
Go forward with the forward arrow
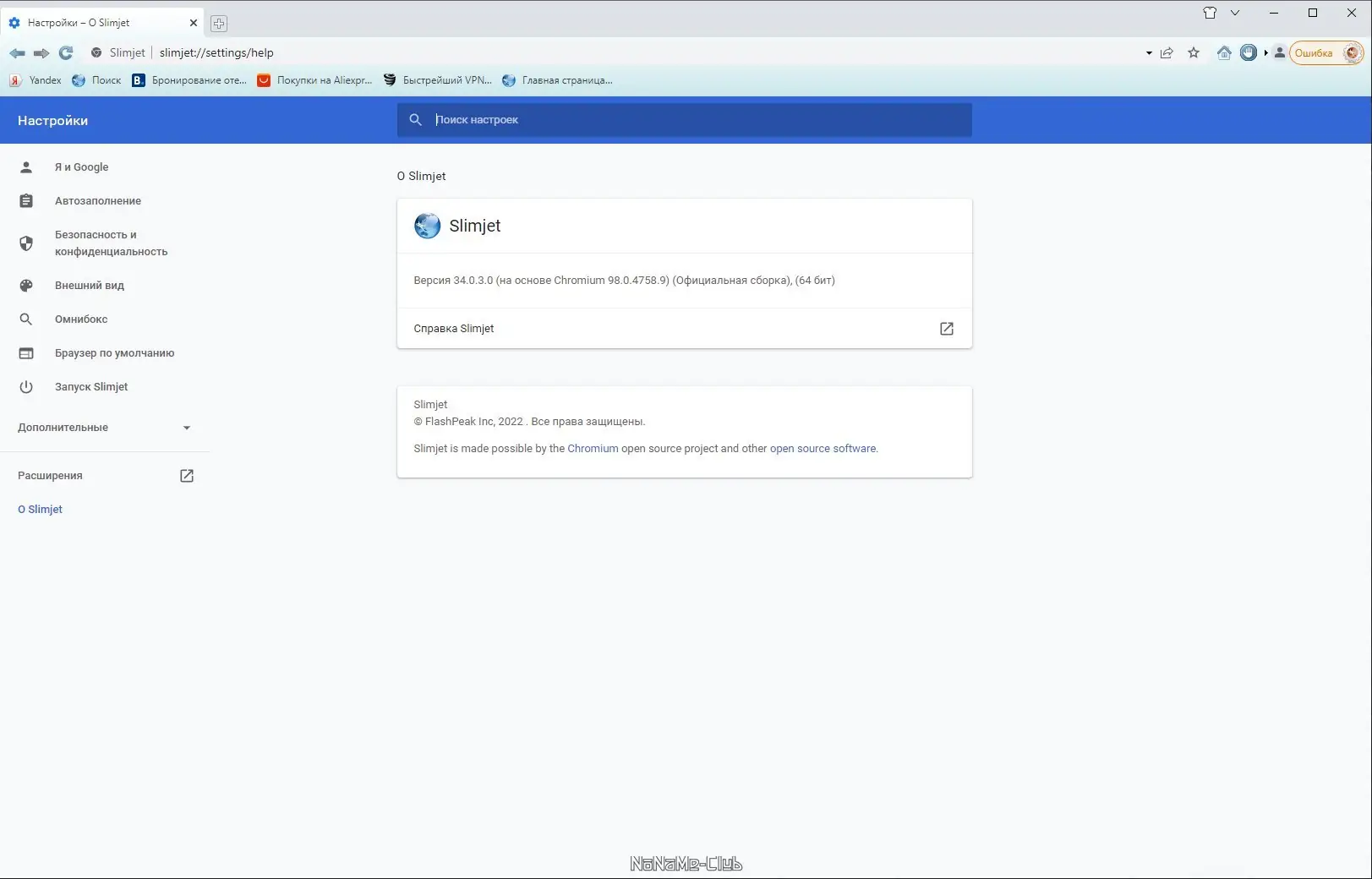(41, 52)
